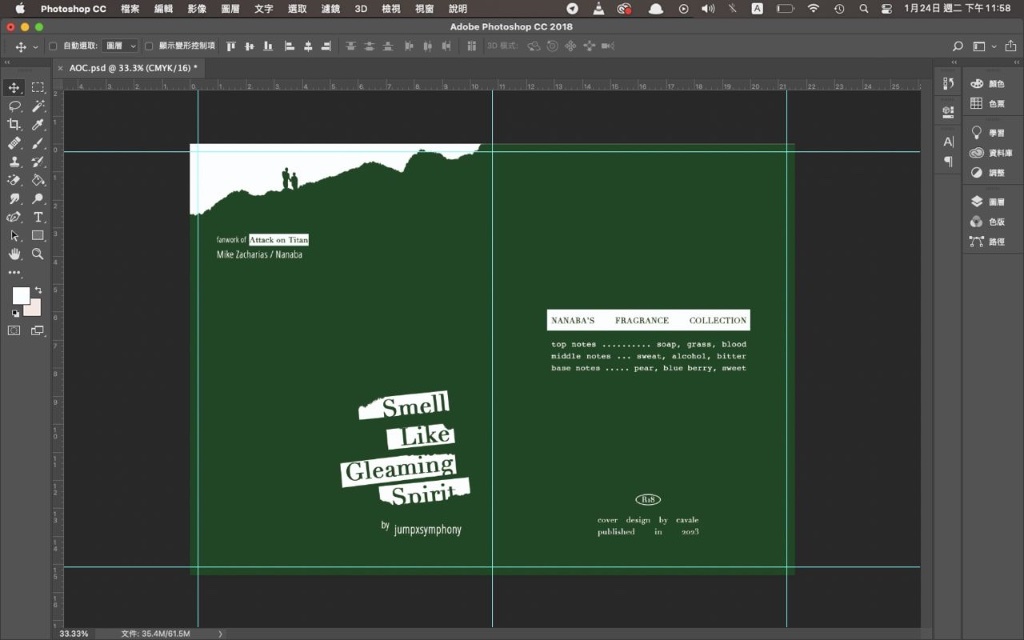Screen dimensions: 1024x640
Task: Reset to default foreground and background colors
Action: pyautogui.click(x=15, y=313)
